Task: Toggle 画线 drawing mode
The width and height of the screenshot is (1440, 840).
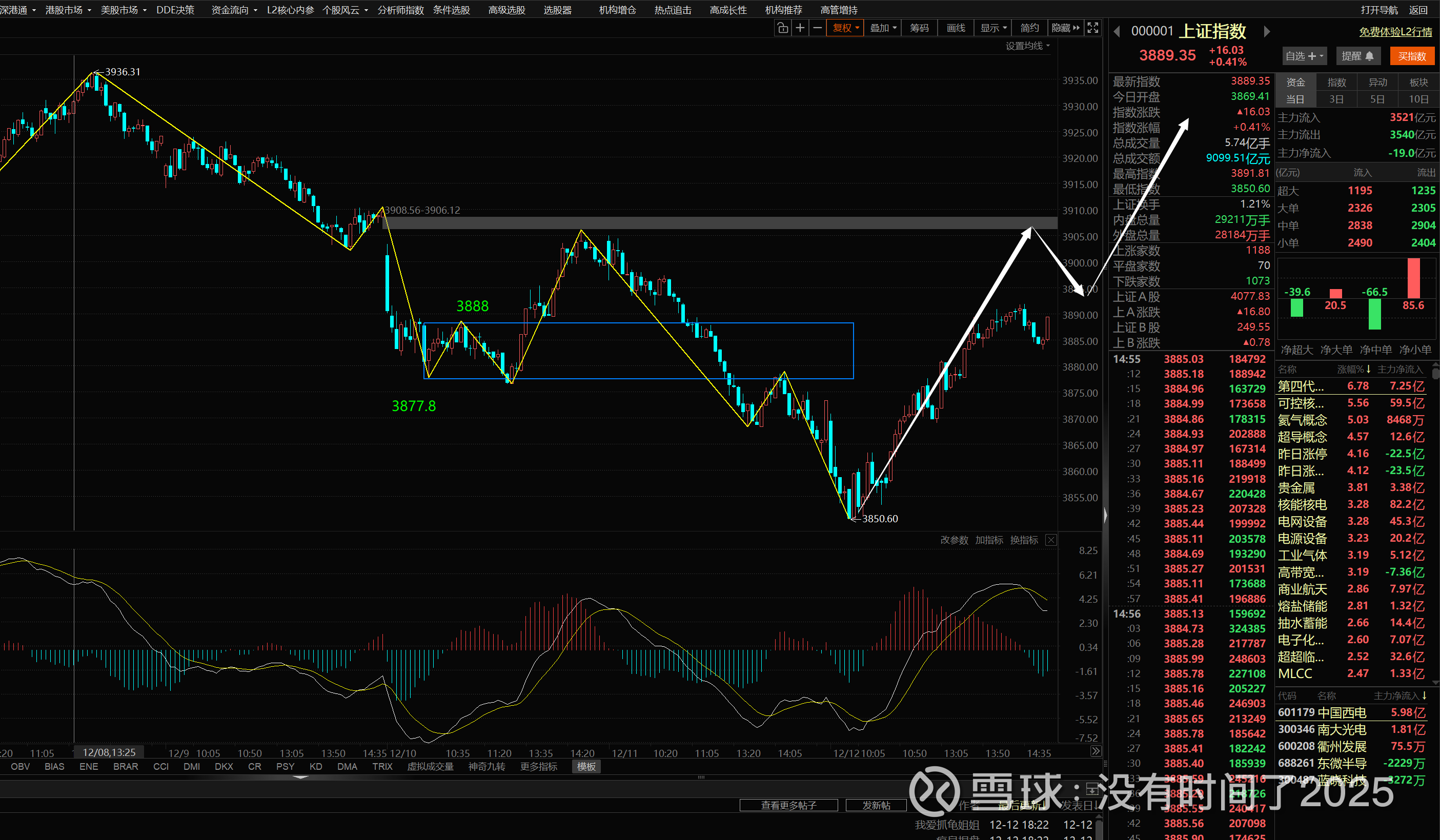Action: (956, 28)
